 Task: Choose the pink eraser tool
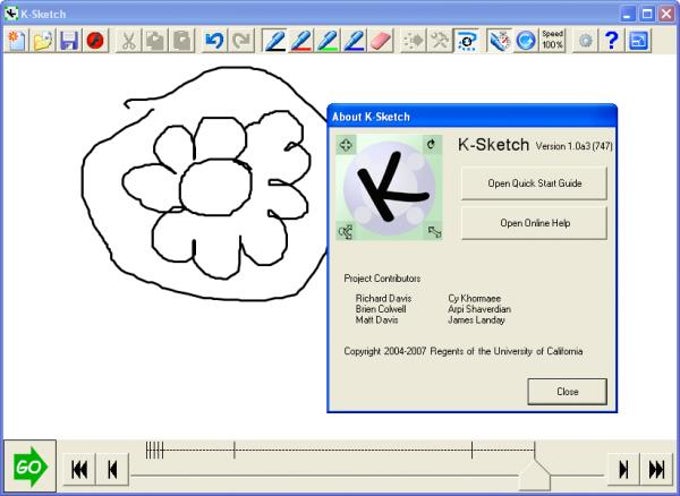381,41
